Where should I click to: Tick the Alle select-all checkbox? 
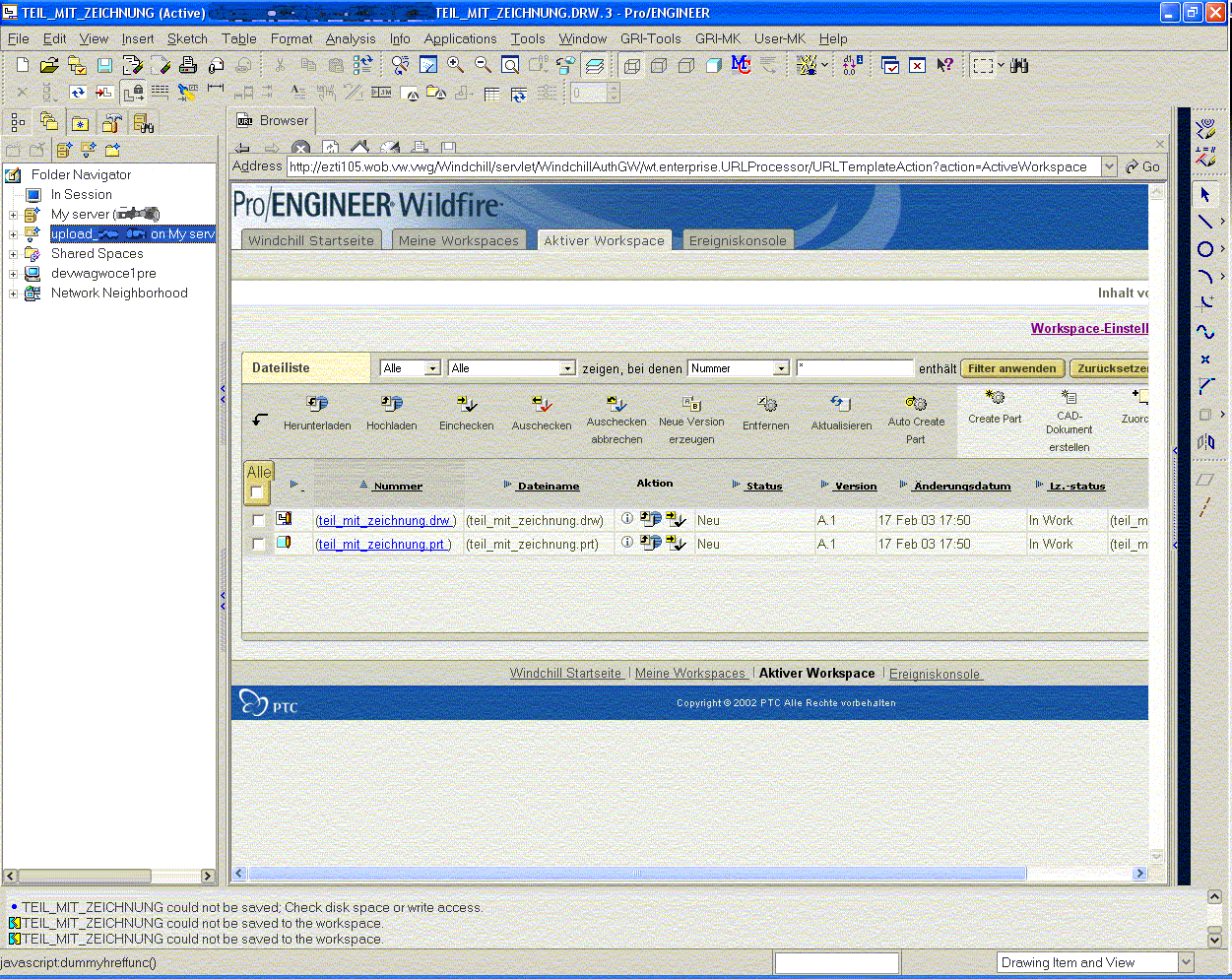pos(257,492)
